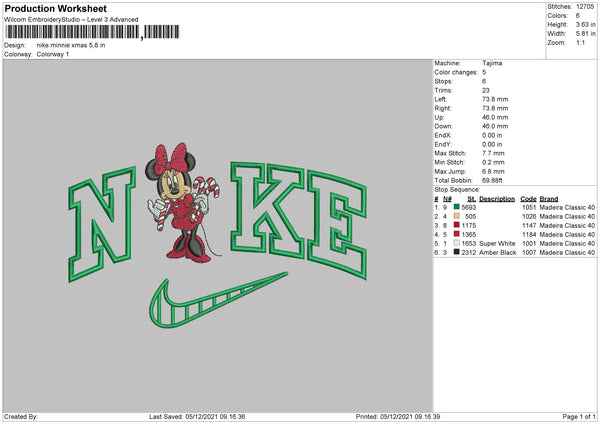The width and height of the screenshot is (600, 424).
Task: Select the red swatch beside stitch count 1175
Action: click(456, 225)
